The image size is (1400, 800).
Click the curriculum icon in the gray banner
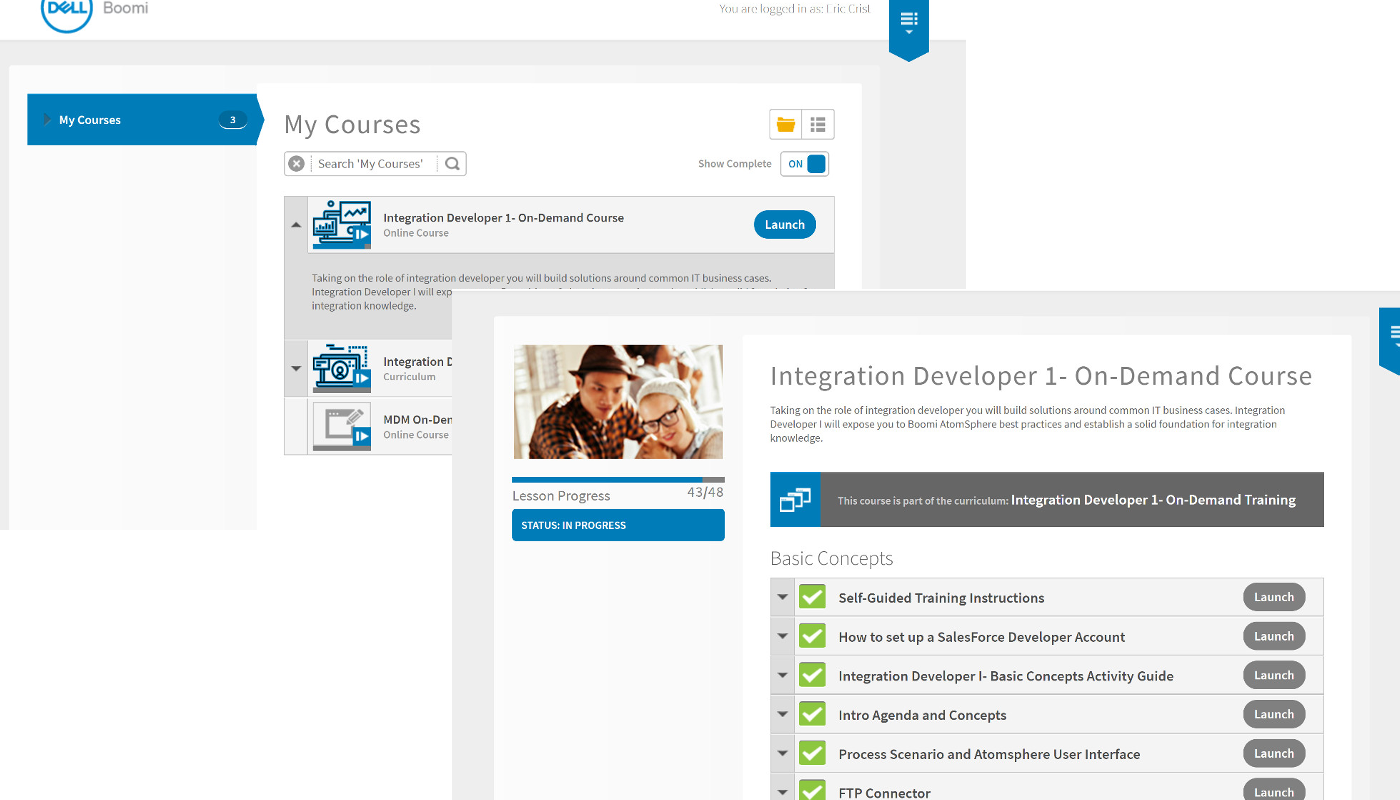(x=795, y=500)
